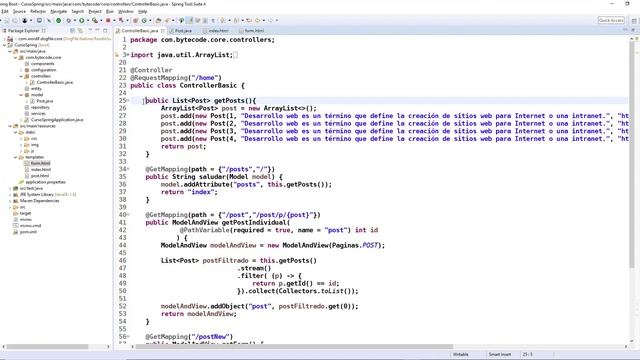Expand collapsed imports at line 3
The width and height of the screenshot is (640, 360).
[x=128, y=55]
